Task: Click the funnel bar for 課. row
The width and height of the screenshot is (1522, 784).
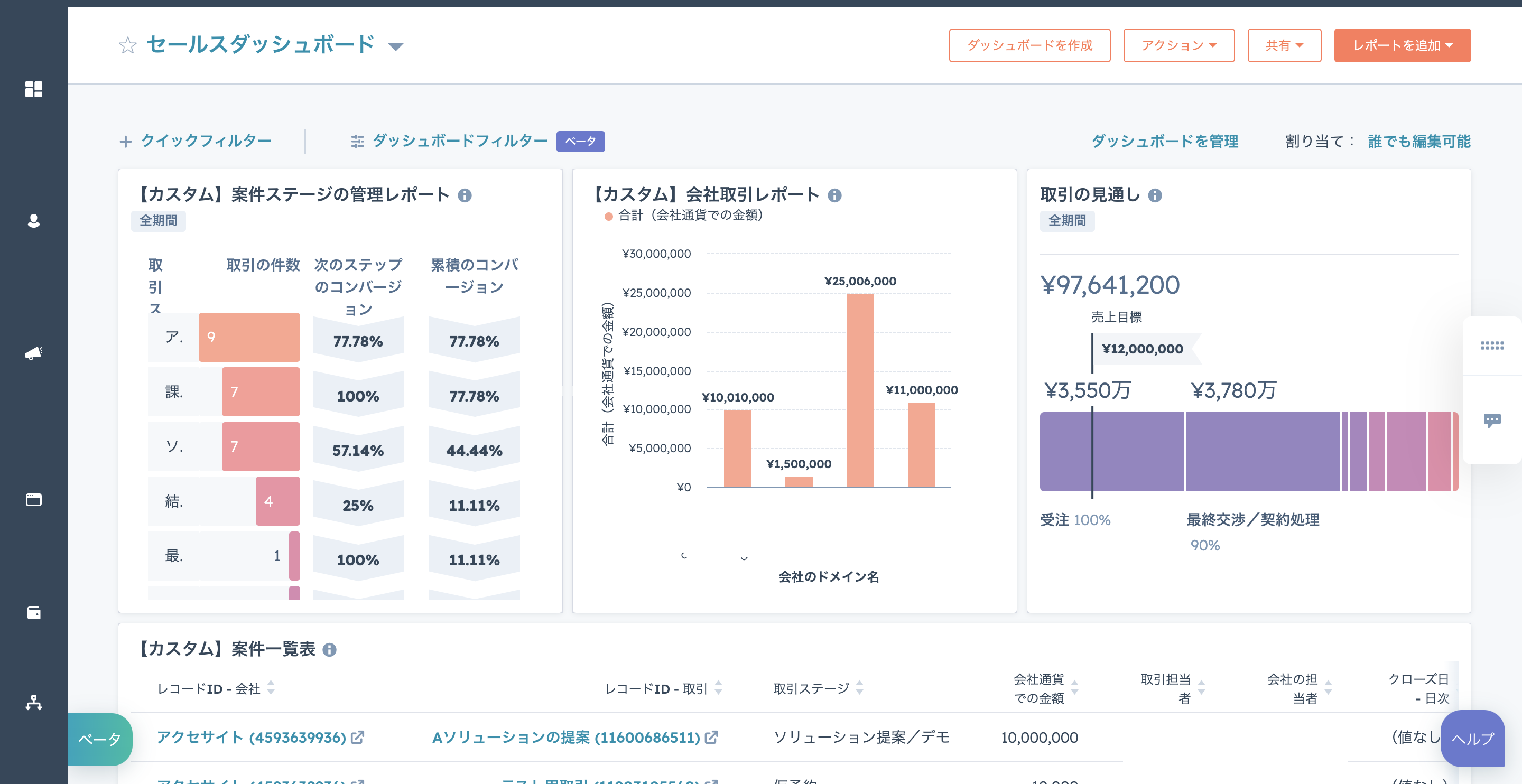Action: coord(261,391)
